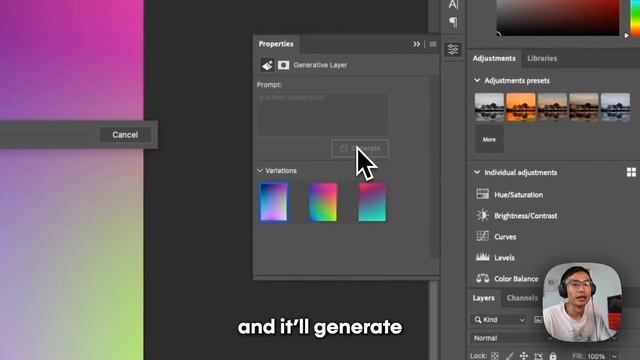Click the Brightness/Contrast label
640x360 pixels.
[525, 216]
